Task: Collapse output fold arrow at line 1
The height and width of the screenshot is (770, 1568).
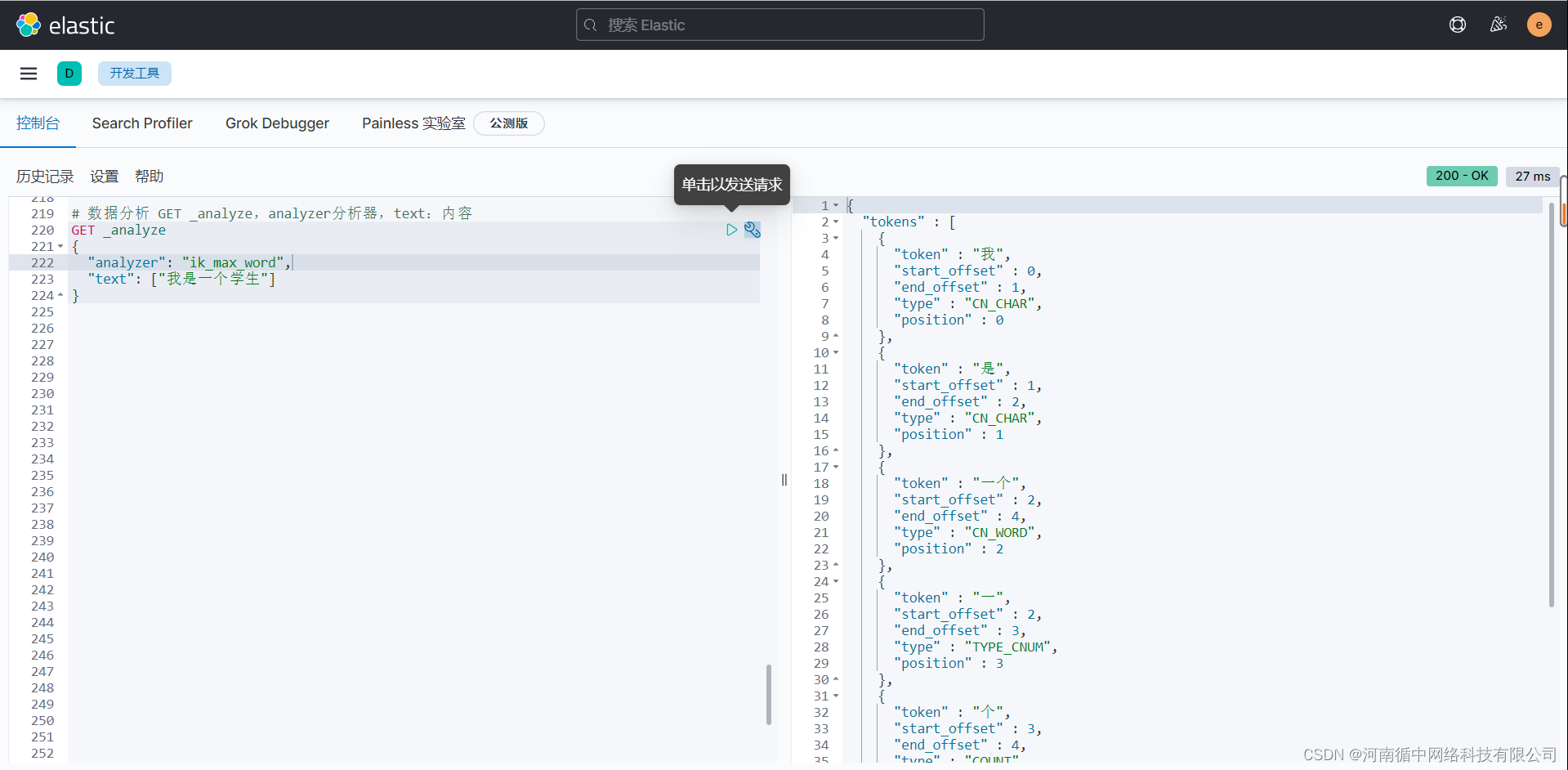Action: click(836, 205)
